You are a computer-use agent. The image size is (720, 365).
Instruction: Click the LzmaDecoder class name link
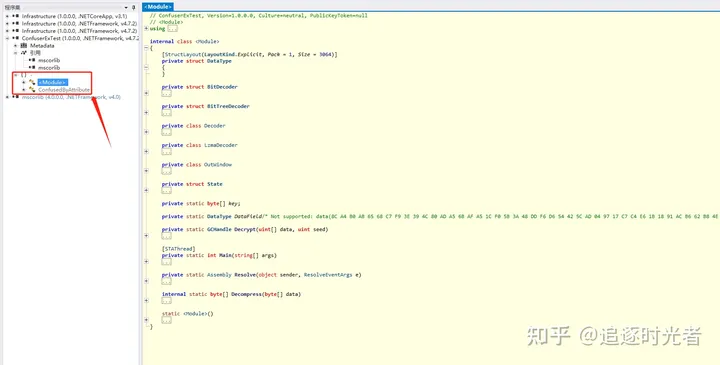pyautogui.click(x=221, y=145)
